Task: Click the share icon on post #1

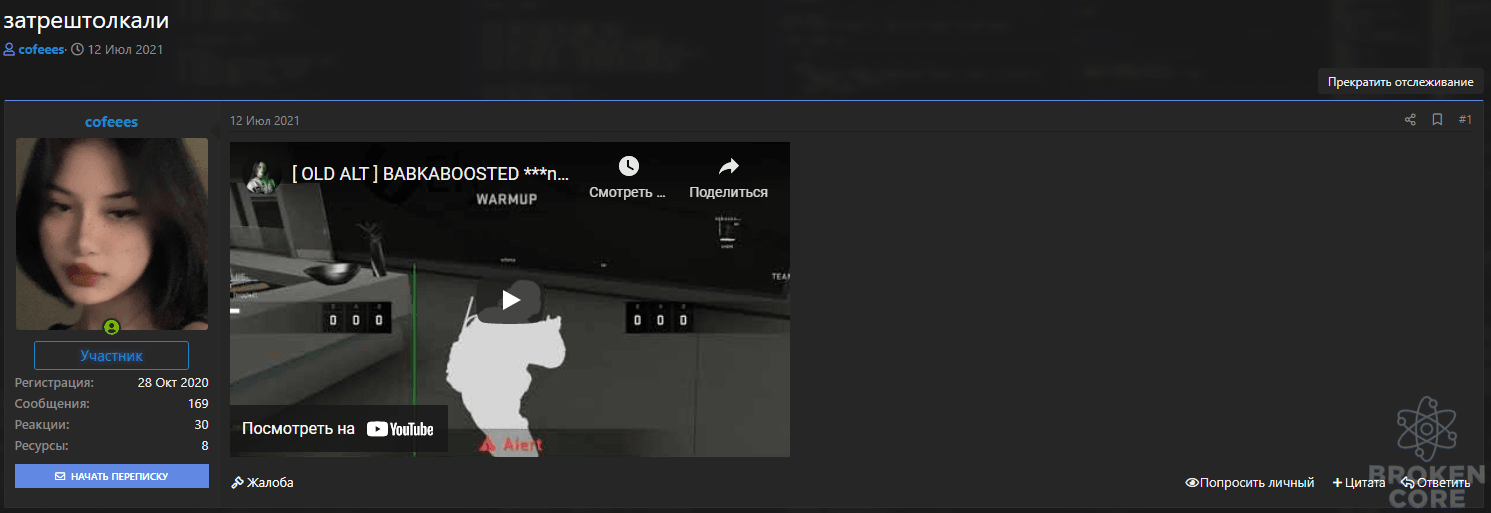Action: [x=1410, y=120]
